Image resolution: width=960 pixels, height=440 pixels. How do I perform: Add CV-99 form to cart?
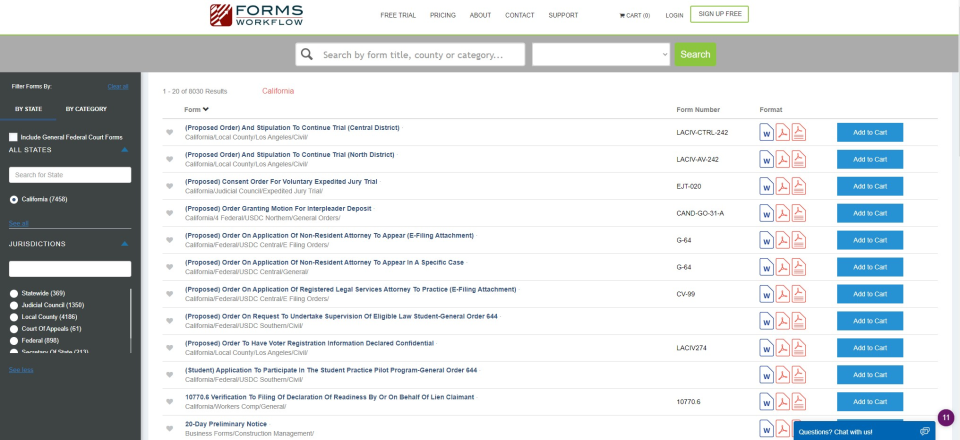pyautogui.click(x=869, y=294)
